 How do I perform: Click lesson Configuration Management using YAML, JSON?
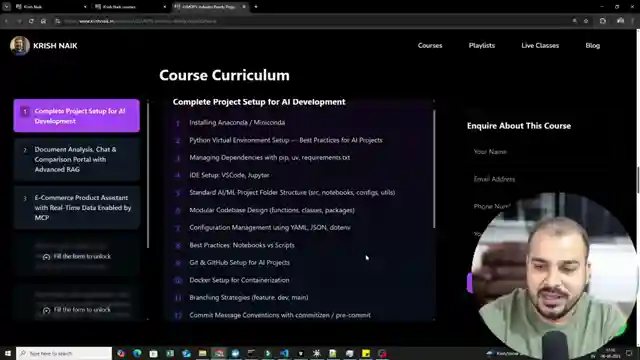click(270, 228)
